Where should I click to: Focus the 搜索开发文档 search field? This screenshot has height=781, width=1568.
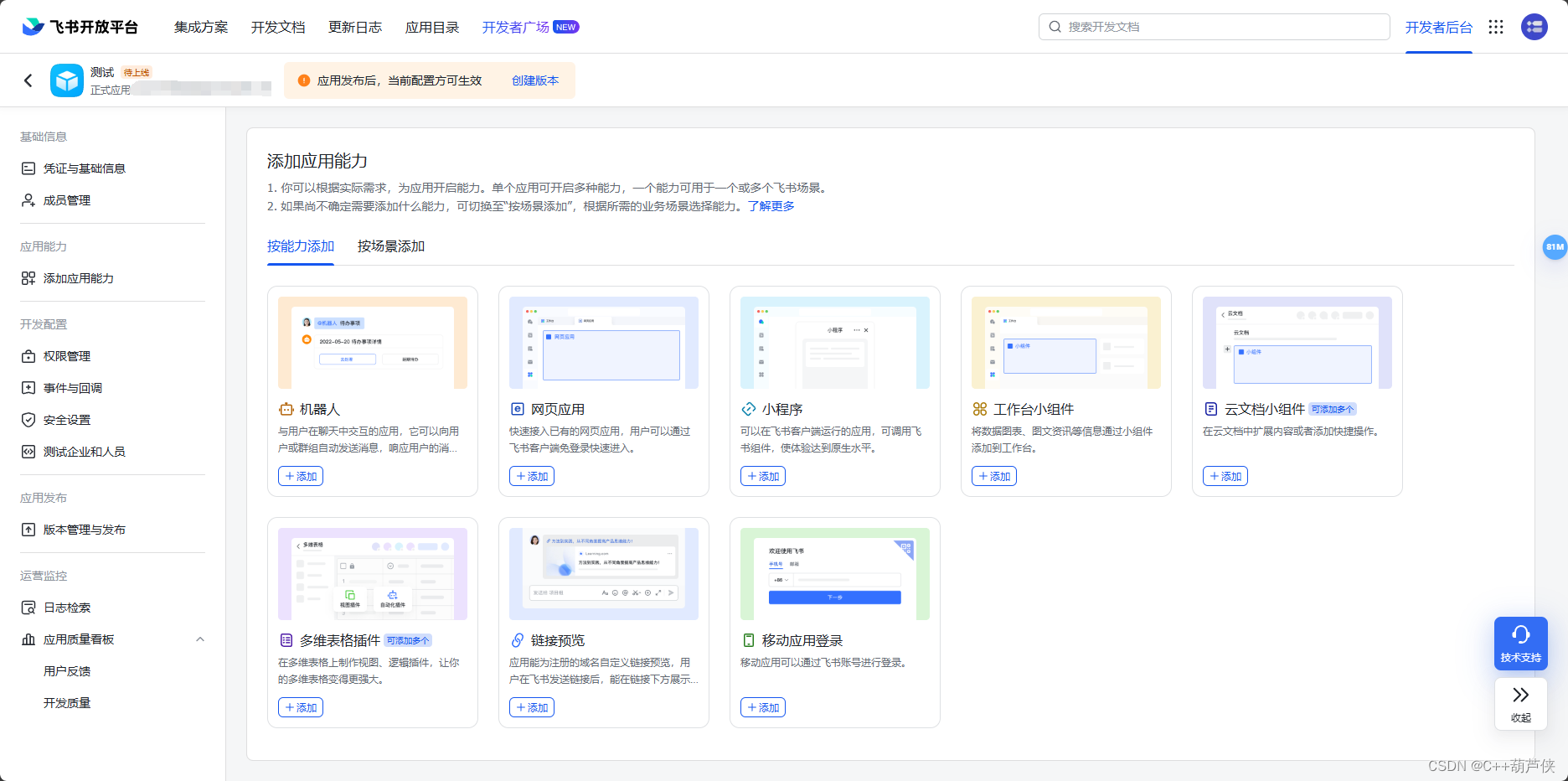(1215, 27)
